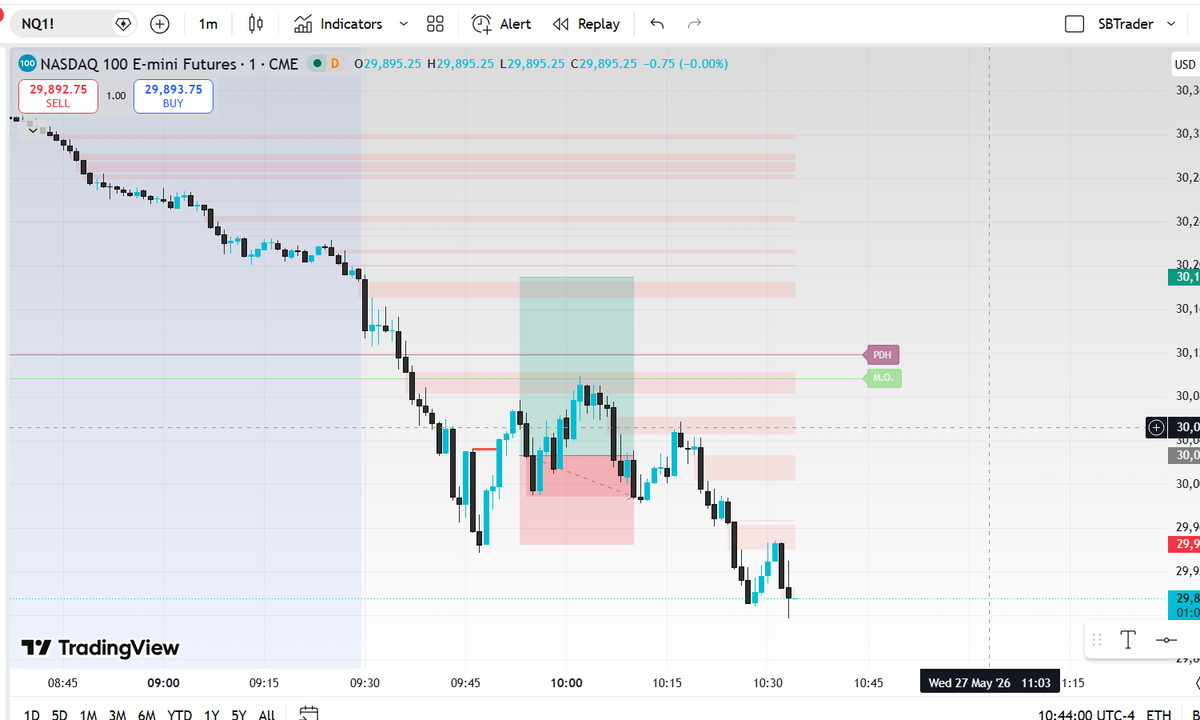This screenshot has height=720, width=1200.
Task: Click the 29,893.75 BUY button
Action: (173, 96)
